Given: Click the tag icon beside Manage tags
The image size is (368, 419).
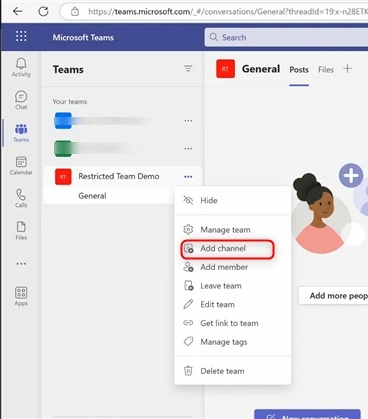Looking at the screenshot, I should 188,341.
